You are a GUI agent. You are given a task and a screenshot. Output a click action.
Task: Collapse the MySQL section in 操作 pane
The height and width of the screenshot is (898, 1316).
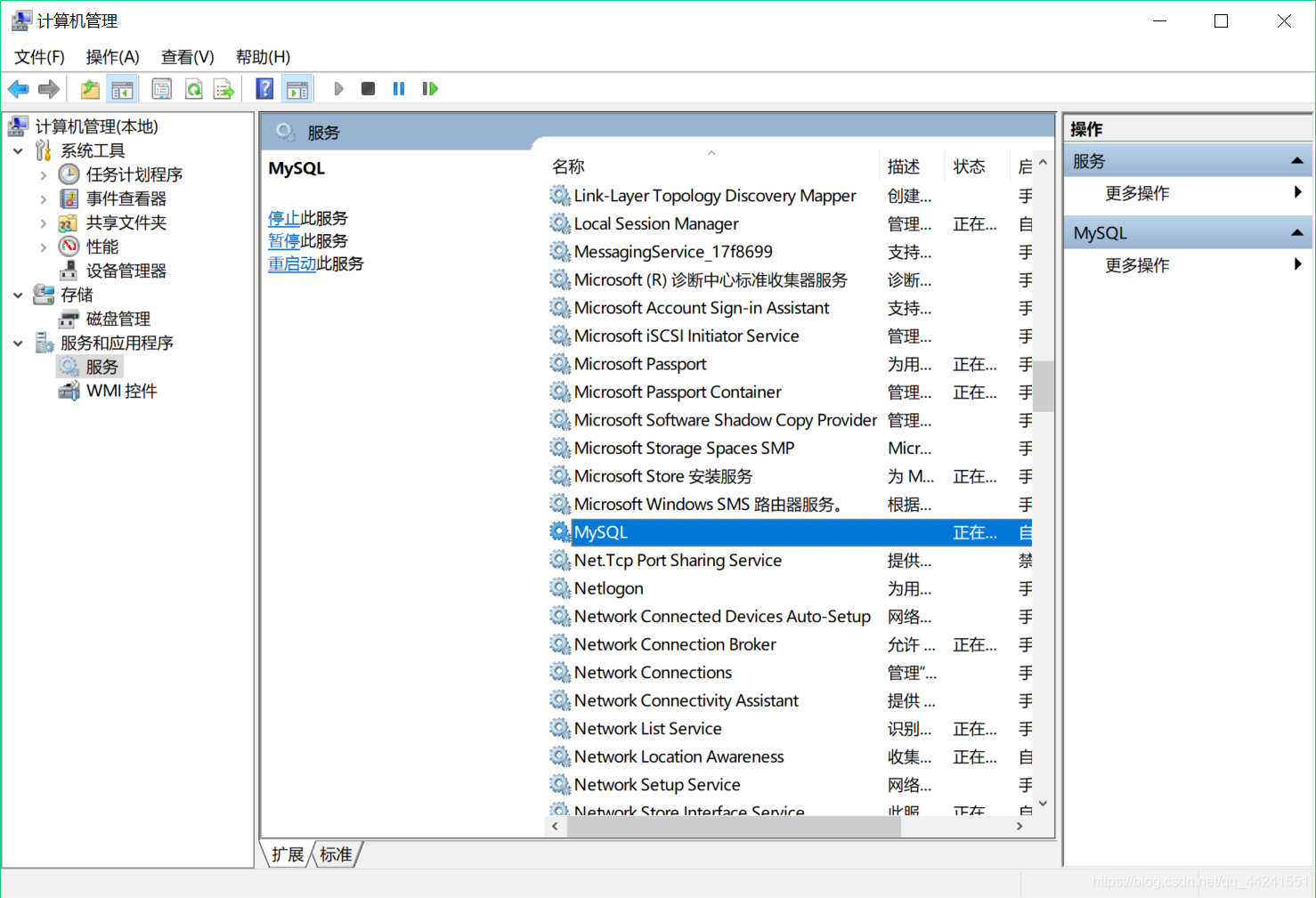(x=1297, y=233)
